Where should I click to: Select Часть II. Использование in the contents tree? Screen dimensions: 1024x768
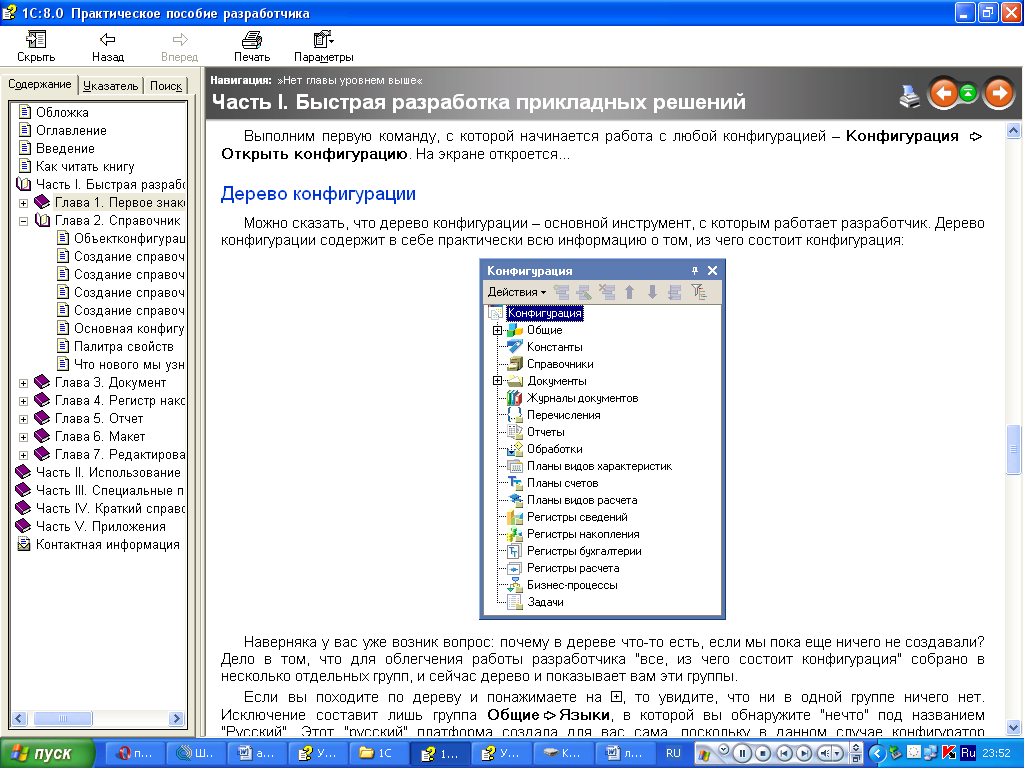[x=108, y=472]
